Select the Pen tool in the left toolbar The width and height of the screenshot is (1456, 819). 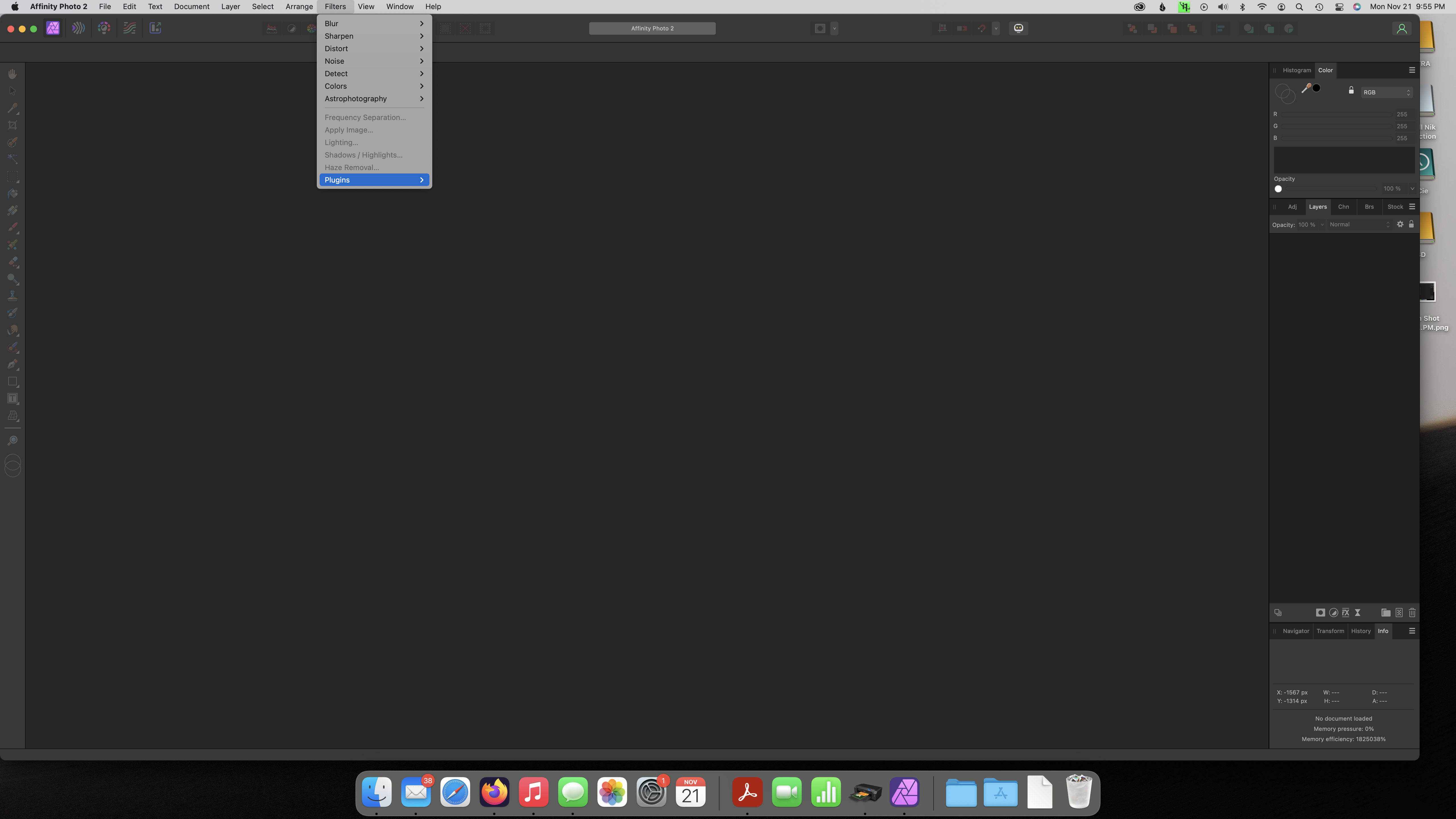[13, 365]
